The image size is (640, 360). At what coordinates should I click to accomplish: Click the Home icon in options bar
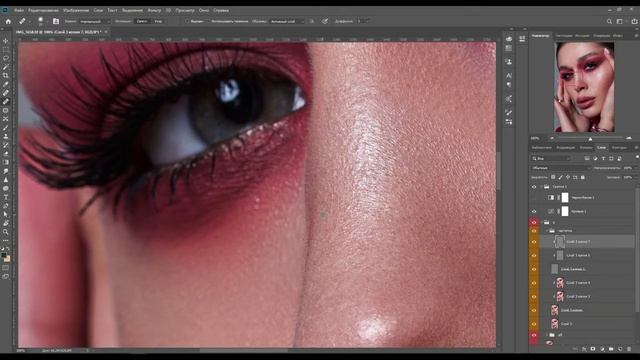tap(8, 21)
